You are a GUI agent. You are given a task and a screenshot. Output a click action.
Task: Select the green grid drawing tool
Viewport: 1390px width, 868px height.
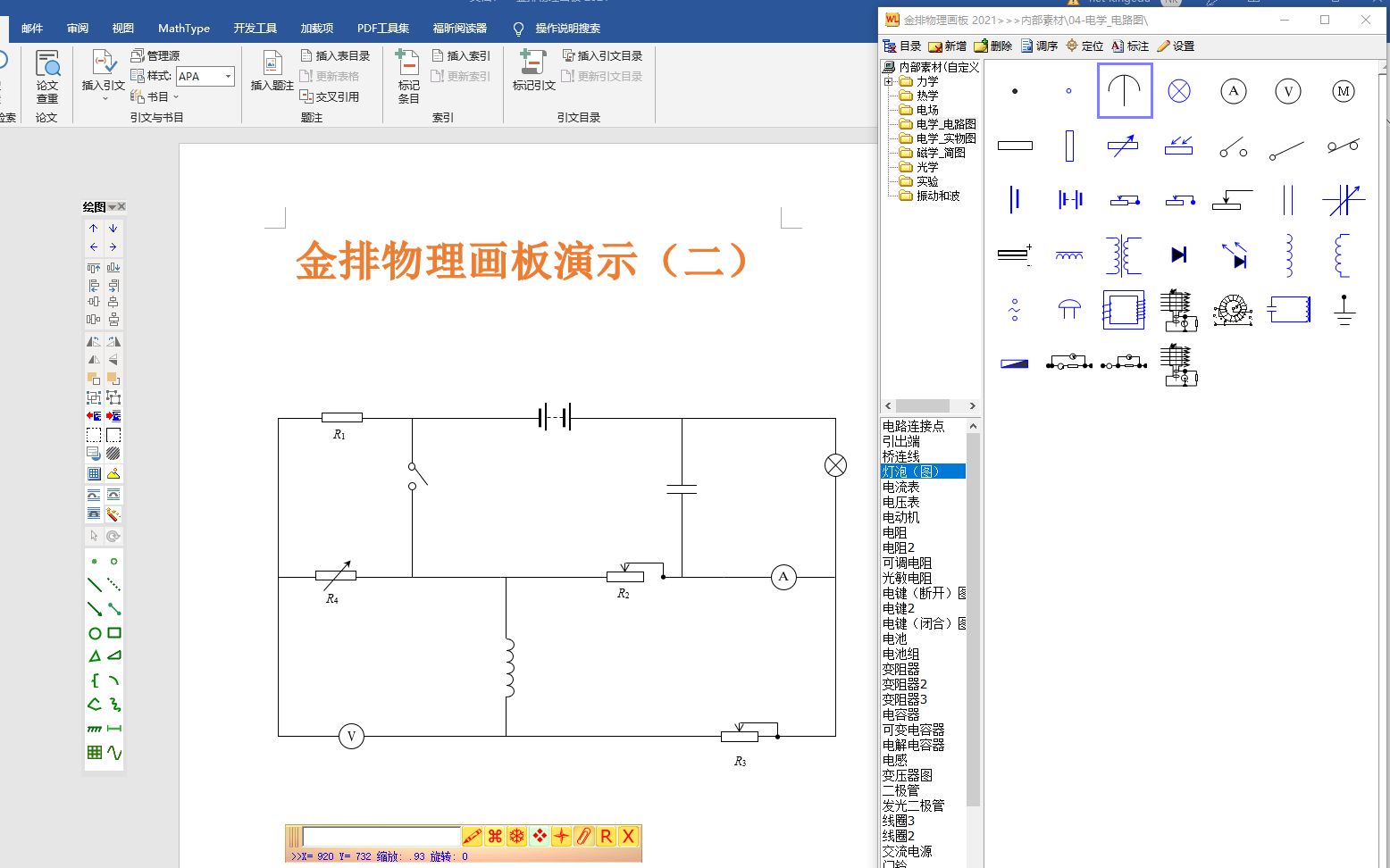click(x=95, y=753)
